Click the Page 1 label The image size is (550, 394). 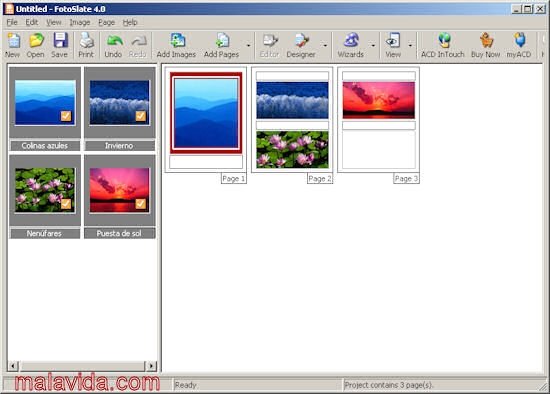pyautogui.click(x=234, y=179)
